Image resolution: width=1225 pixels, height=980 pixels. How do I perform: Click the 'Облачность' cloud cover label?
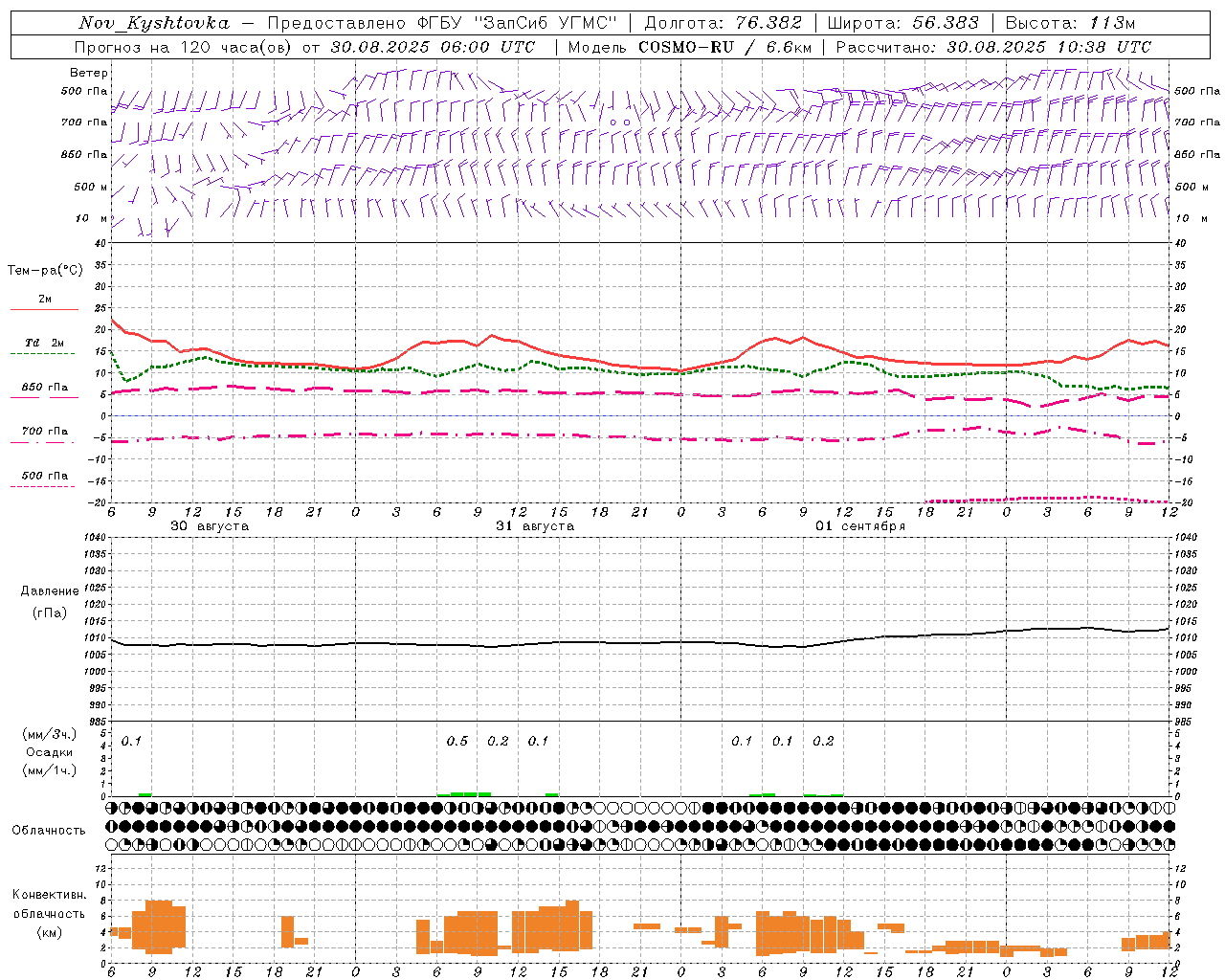pyautogui.click(x=49, y=830)
